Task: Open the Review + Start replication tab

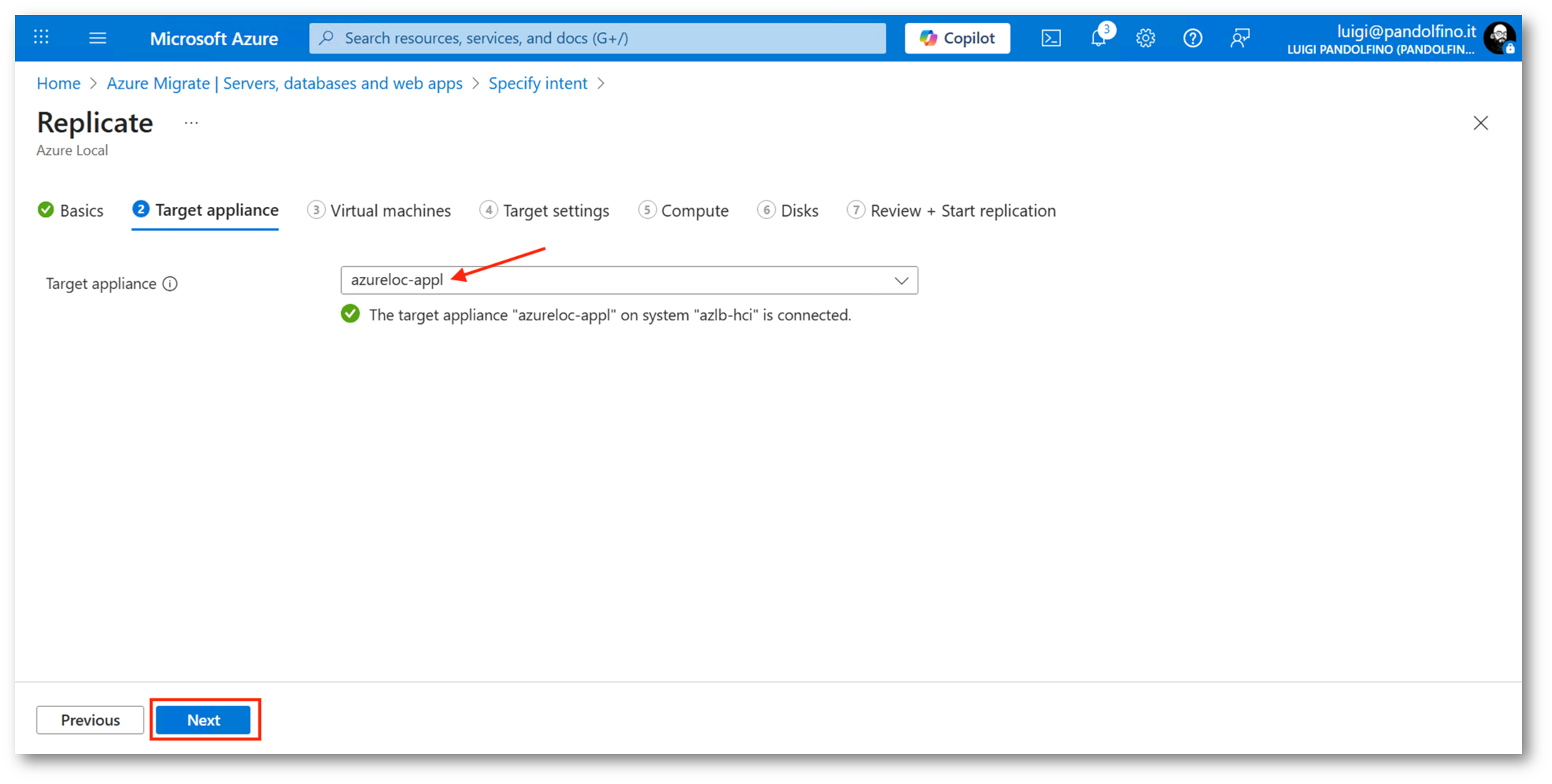Action: 951,210
